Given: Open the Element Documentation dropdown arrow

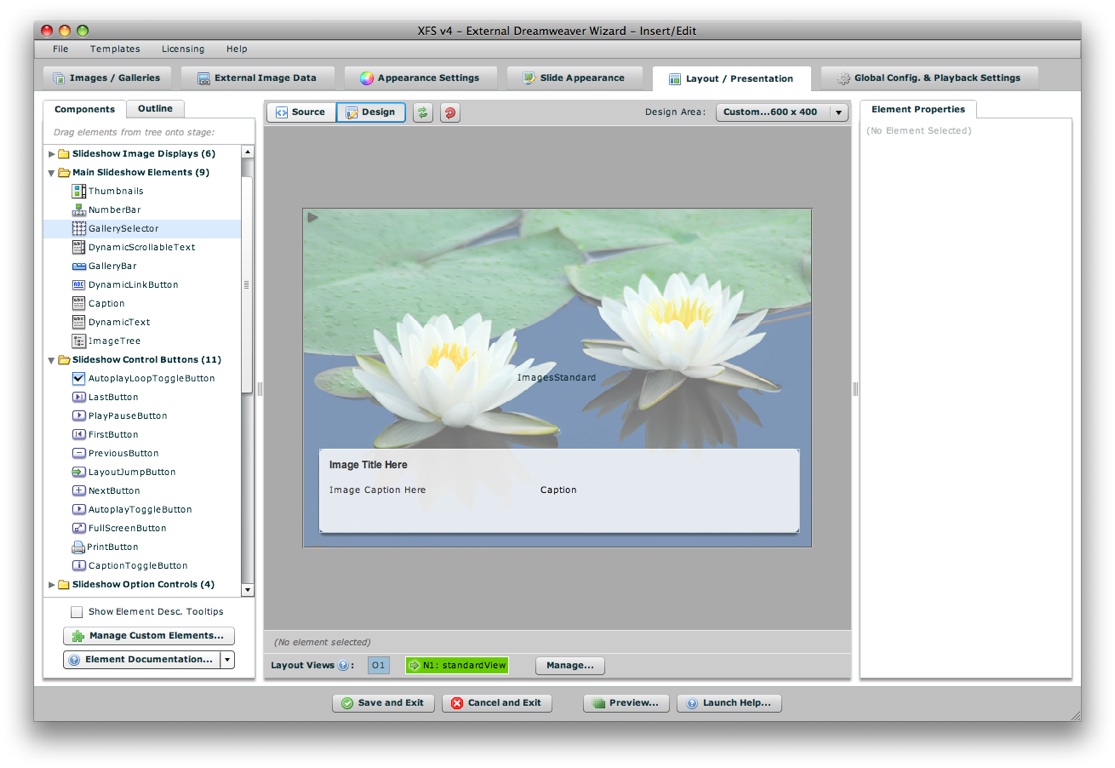Looking at the screenshot, I should [228, 660].
